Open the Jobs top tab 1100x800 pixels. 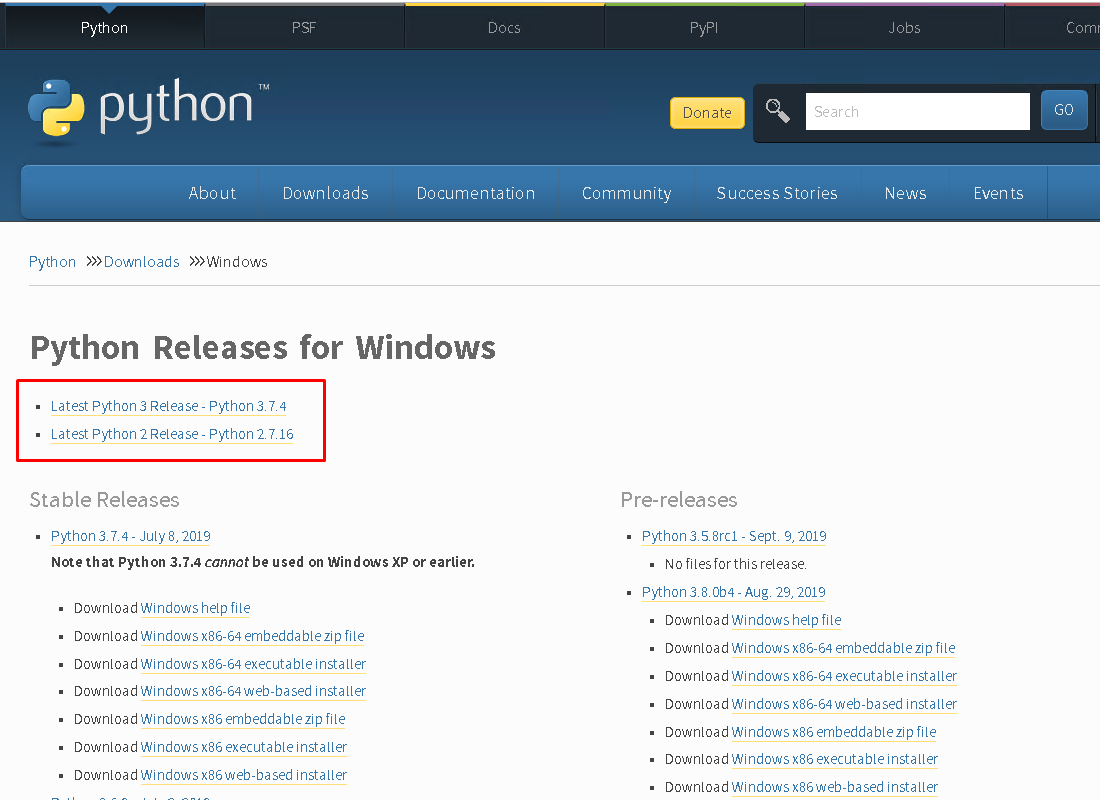pos(904,28)
